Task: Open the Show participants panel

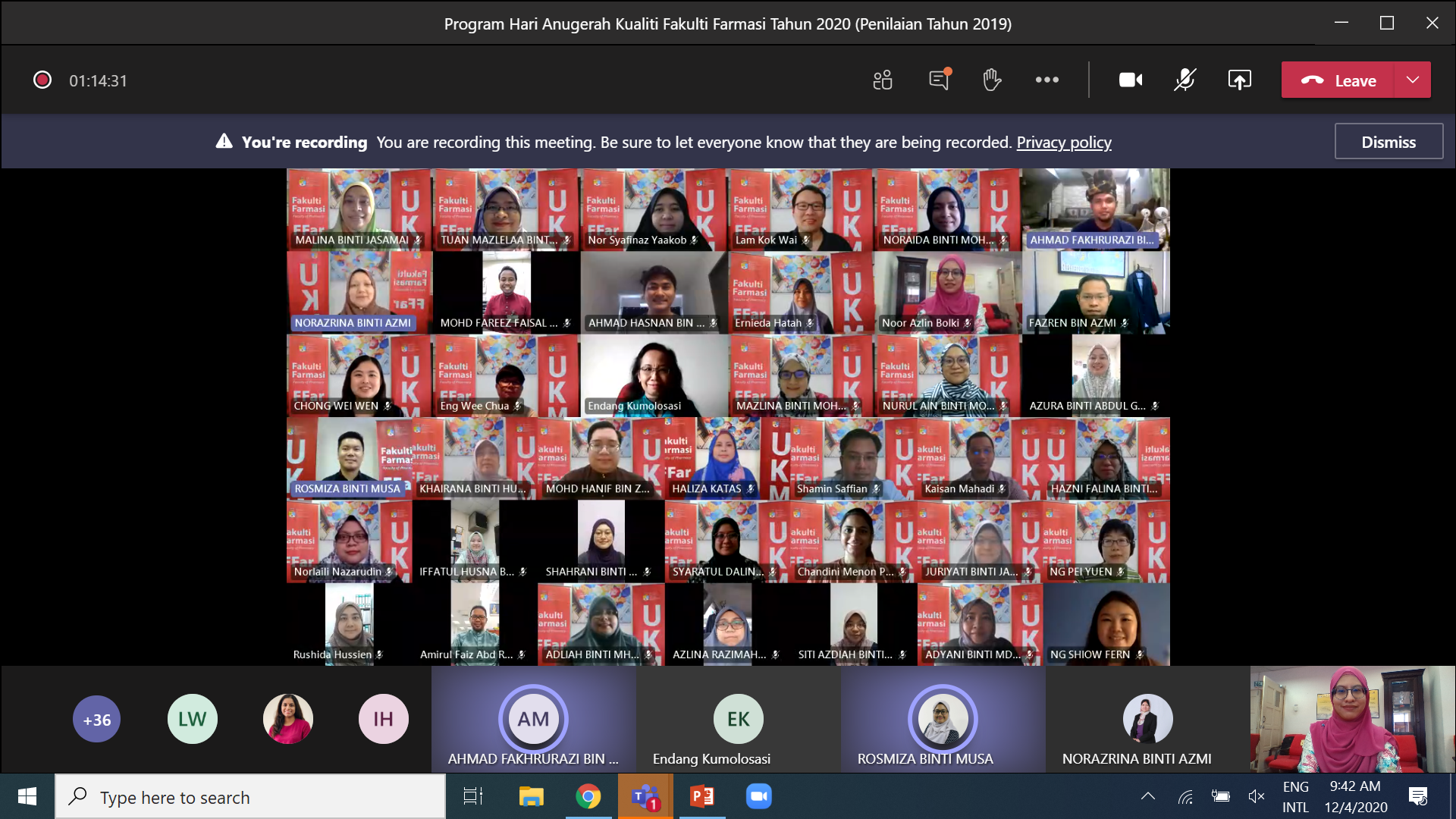Action: (883, 80)
